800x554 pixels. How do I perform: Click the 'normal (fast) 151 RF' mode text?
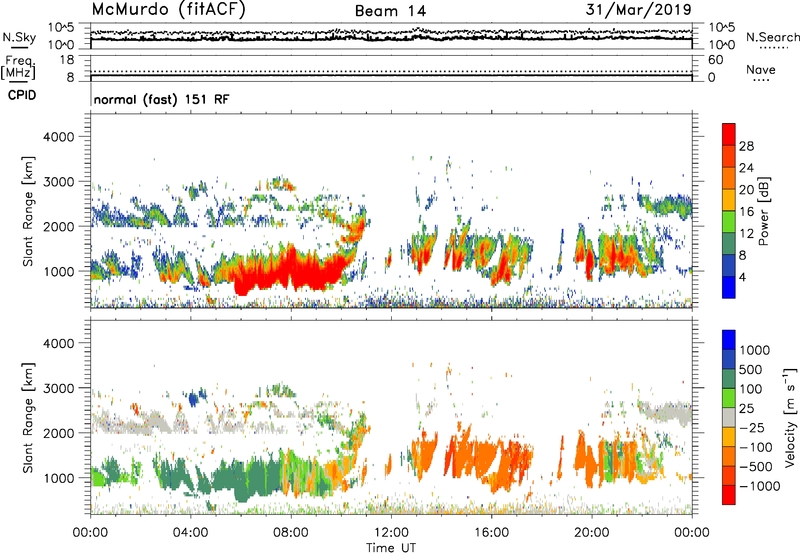coord(161,99)
